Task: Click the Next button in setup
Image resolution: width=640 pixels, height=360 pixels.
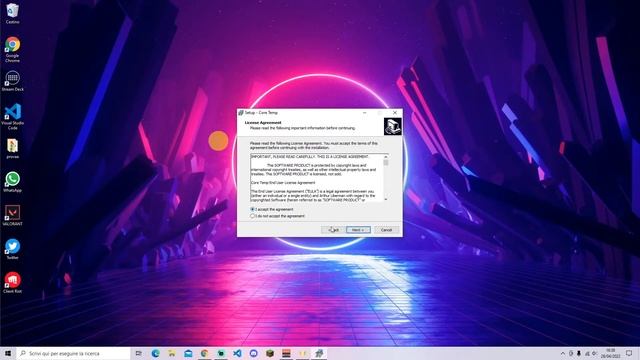Action: coord(358,230)
